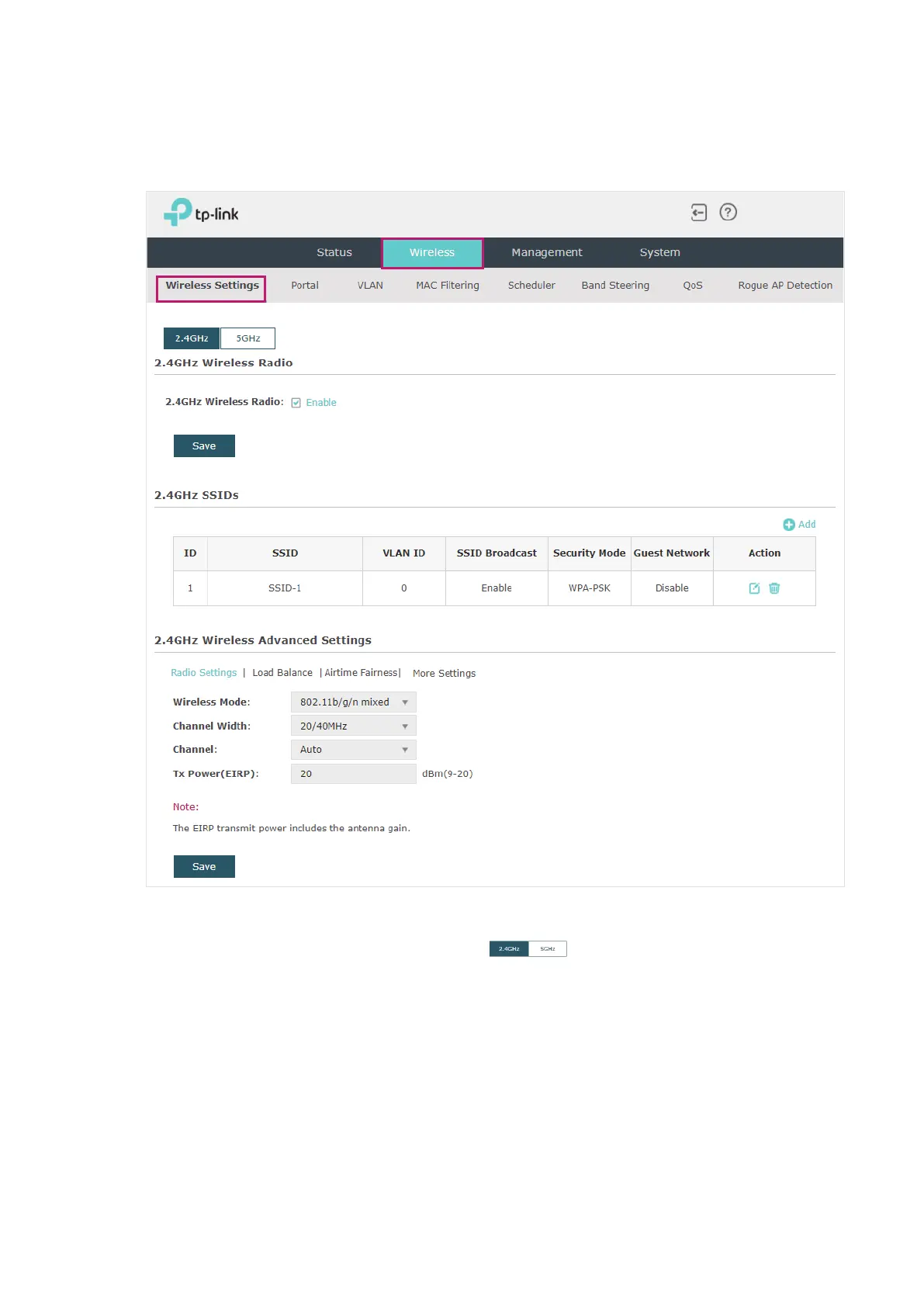The height and width of the screenshot is (1307, 924).
Task: Select the Wireless main tab
Action: click(x=432, y=253)
